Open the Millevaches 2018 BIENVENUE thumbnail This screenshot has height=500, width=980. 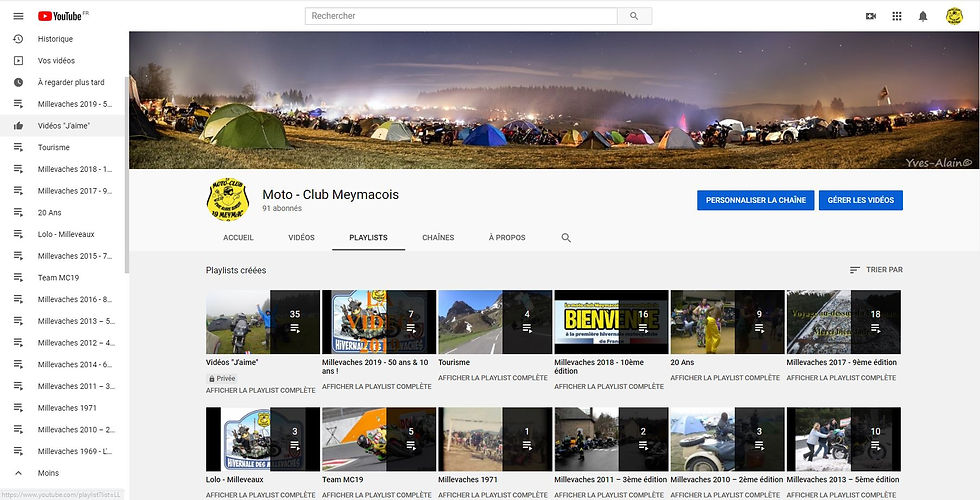click(x=611, y=322)
